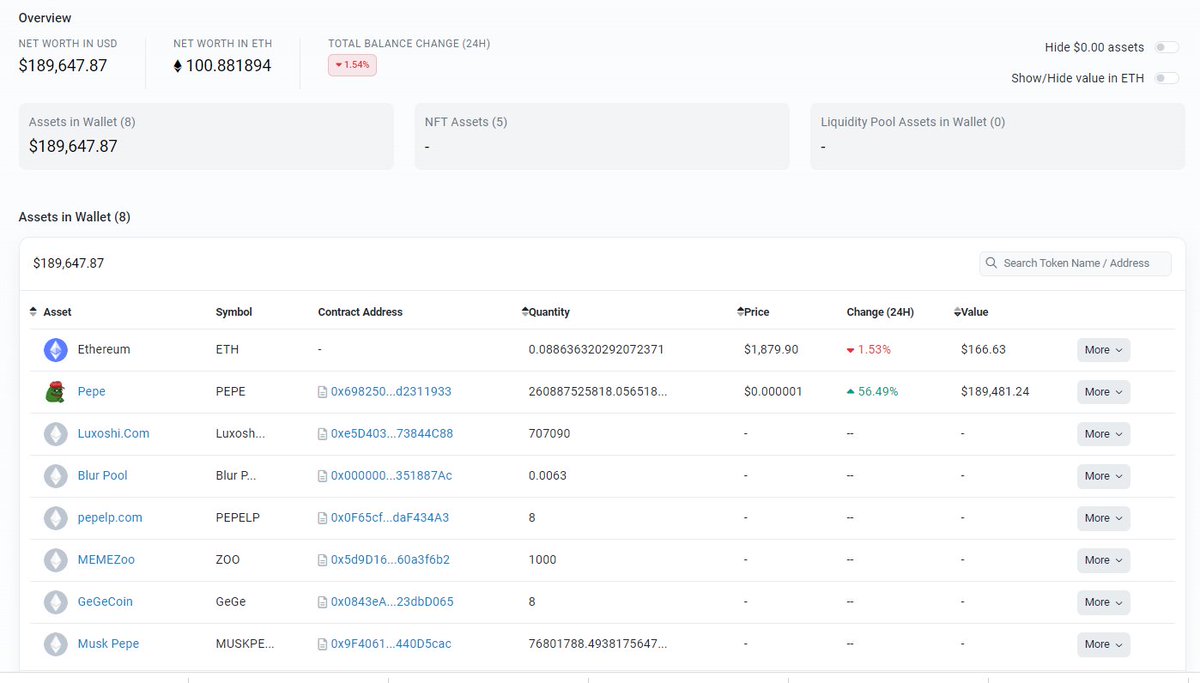Click the contract document icon for Luxoshi.Com
This screenshot has height=683, width=1200.
[x=322, y=434]
